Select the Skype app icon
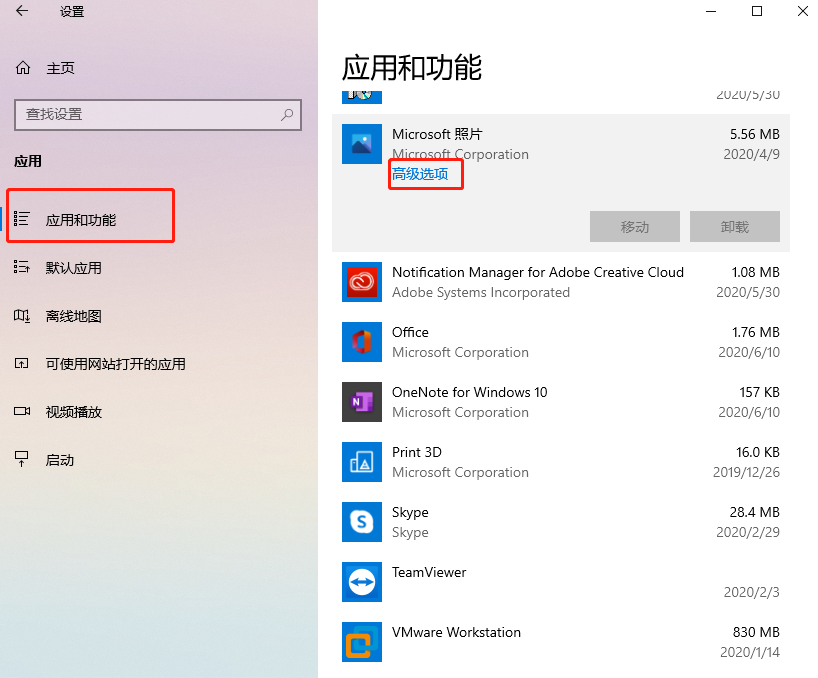Screen dimensions: 818x678 [x=362, y=522]
